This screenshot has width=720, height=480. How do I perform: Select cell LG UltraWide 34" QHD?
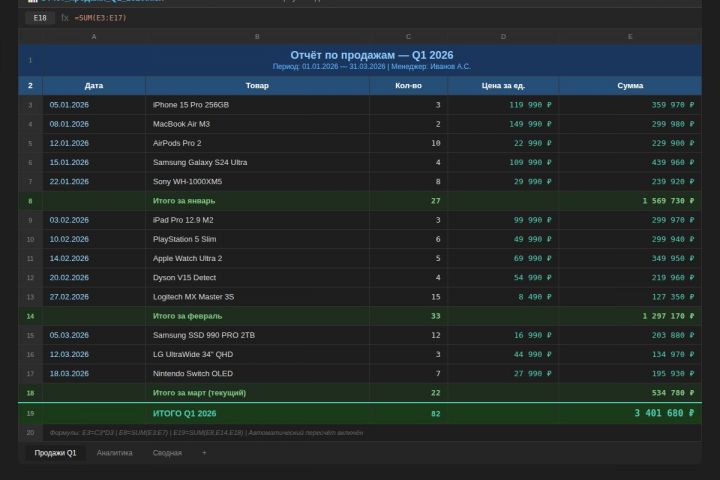[x=257, y=355]
